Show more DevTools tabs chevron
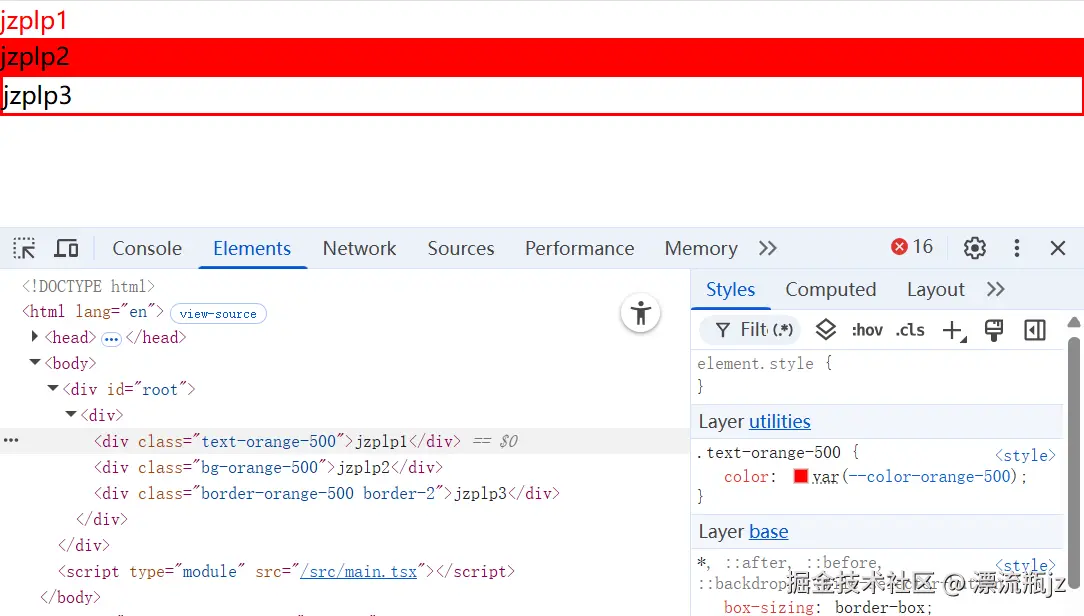This screenshot has width=1084, height=616. pyautogui.click(x=768, y=248)
